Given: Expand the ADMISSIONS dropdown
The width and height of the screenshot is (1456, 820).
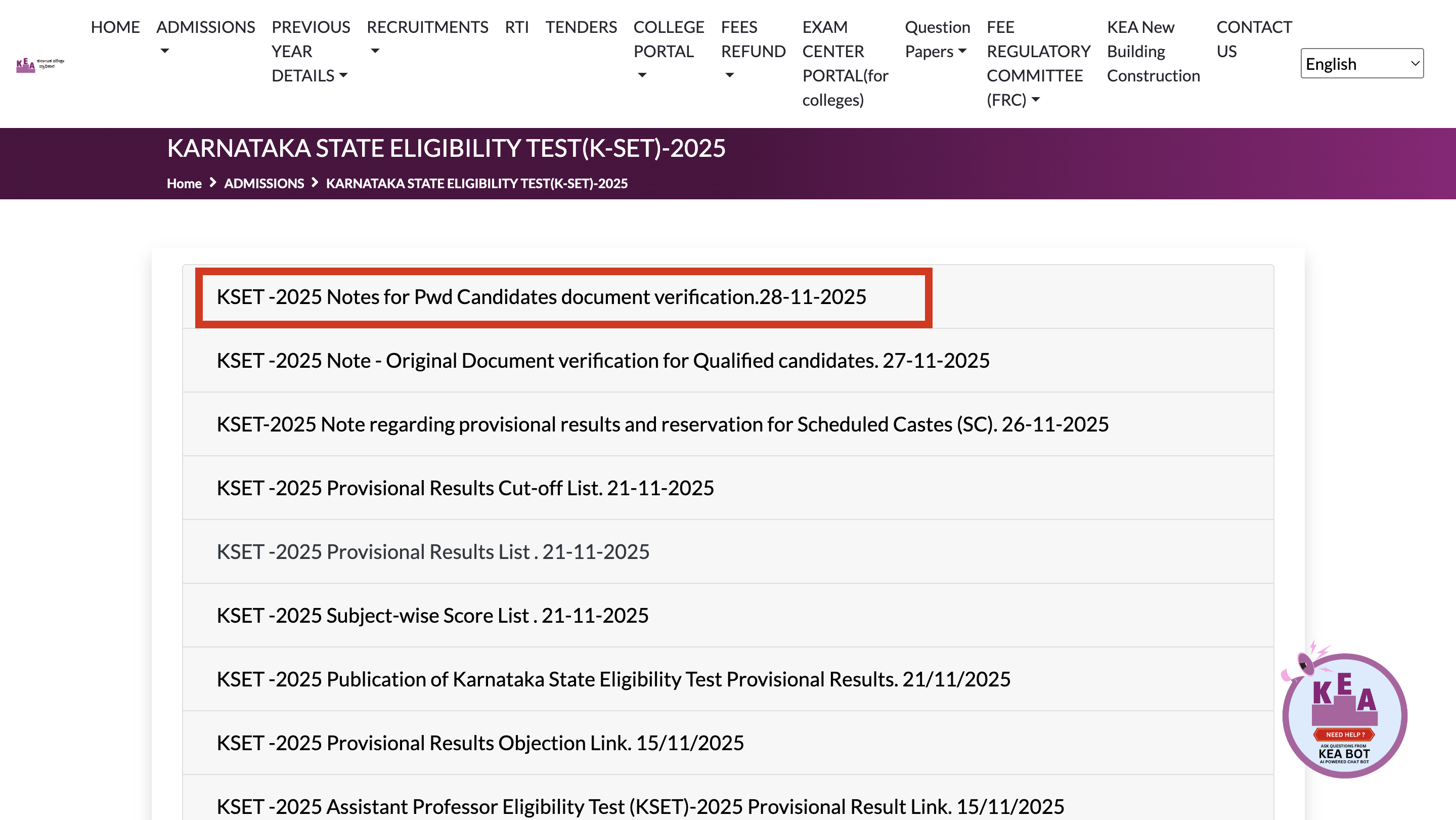Looking at the screenshot, I should coord(205,38).
